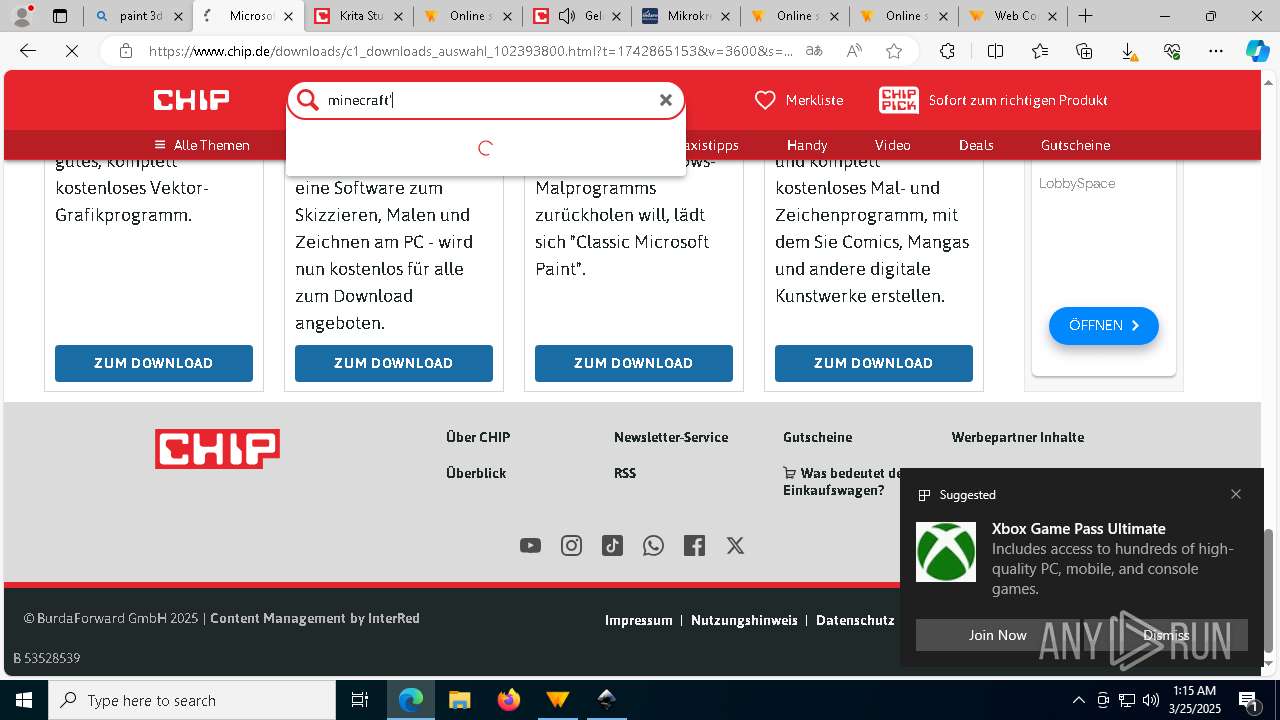Open a new browser tab with plus

(1086, 16)
